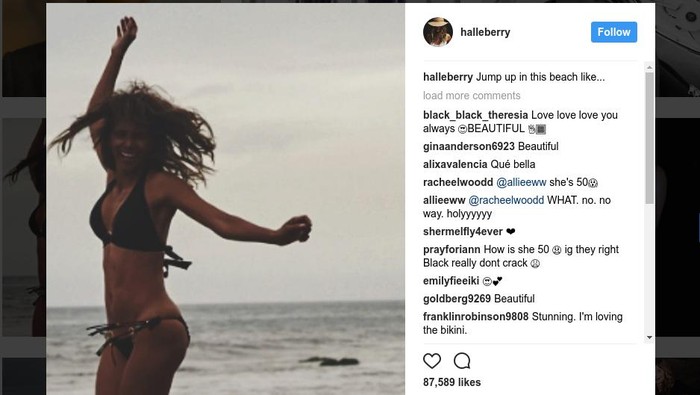The width and height of the screenshot is (700, 395).
Task: View the 87,589 likes list
Action: 452,382
